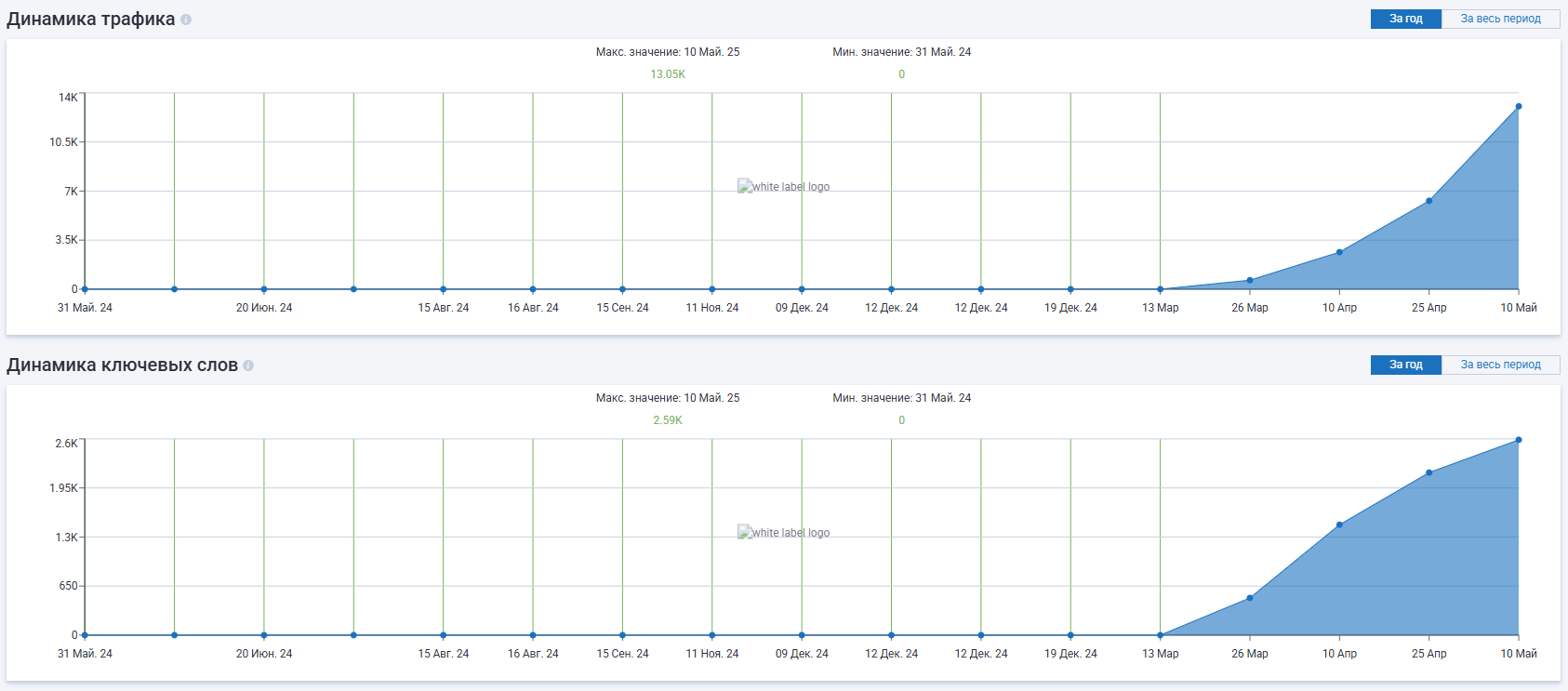Switch keywords chart to За весь период
1568x691 pixels.
click(x=1500, y=365)
